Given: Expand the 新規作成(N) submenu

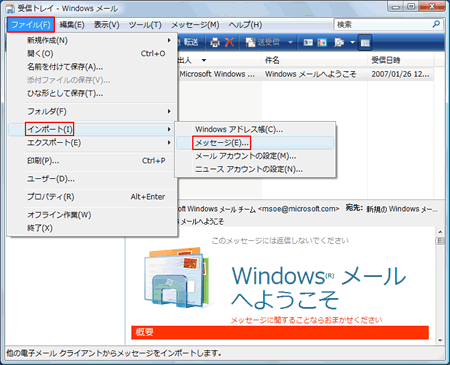Looking at the screenshot, I should coord(92,40).
